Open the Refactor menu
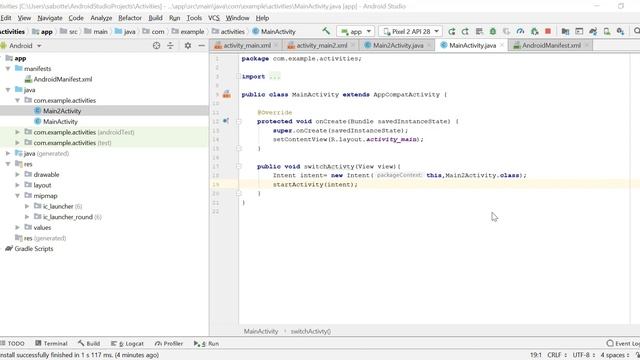 tap(130, 18)
